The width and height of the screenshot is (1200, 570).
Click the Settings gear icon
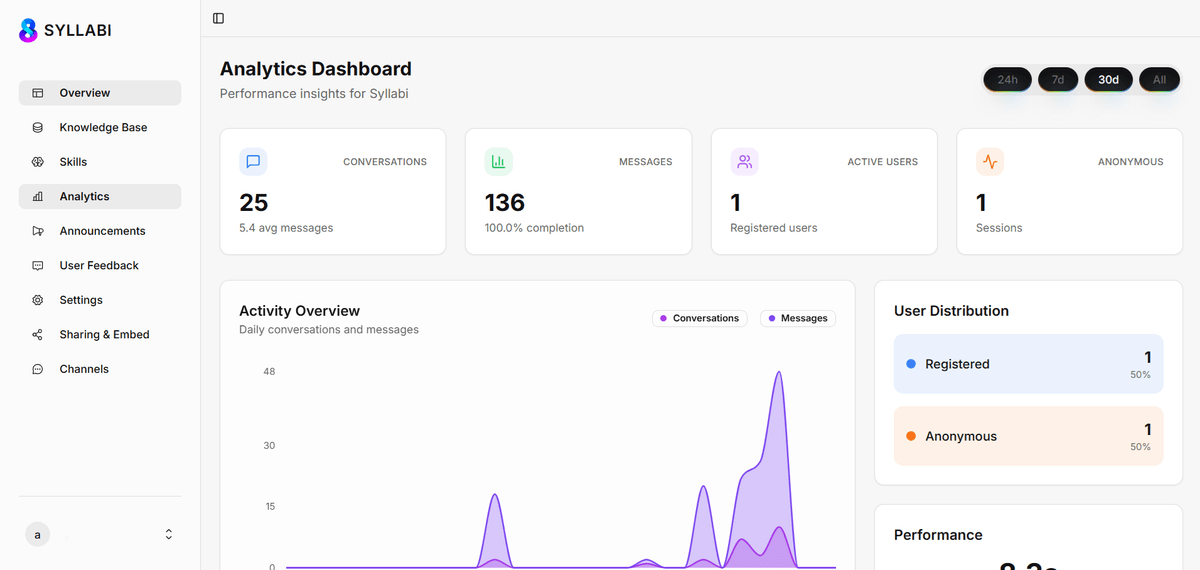click(x=38, y=300)
